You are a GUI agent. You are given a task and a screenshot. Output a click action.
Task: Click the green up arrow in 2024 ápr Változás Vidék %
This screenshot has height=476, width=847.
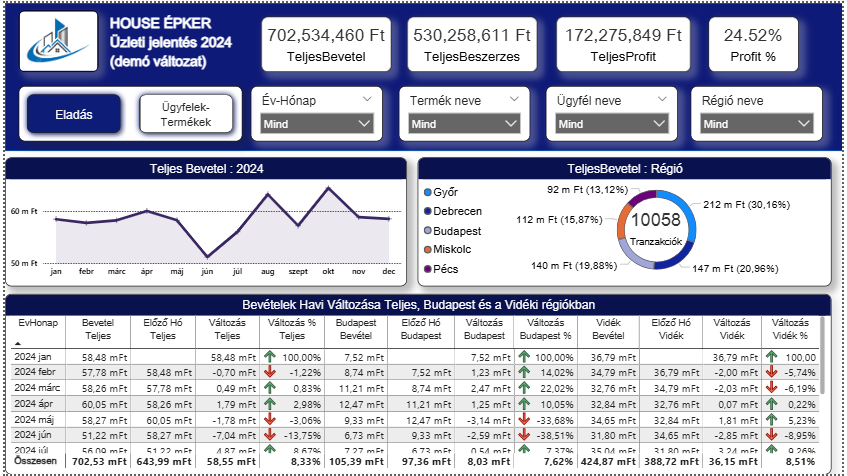(771, 404)
